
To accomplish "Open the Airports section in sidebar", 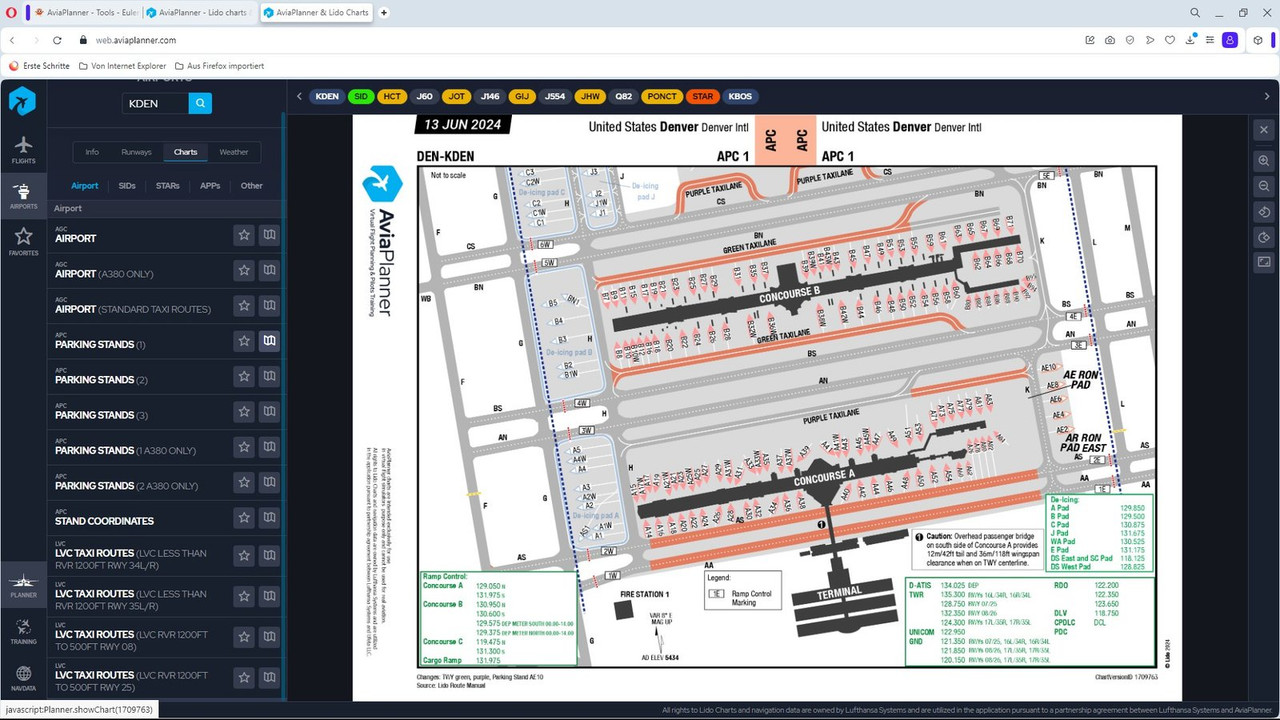I will pos(23,195).
